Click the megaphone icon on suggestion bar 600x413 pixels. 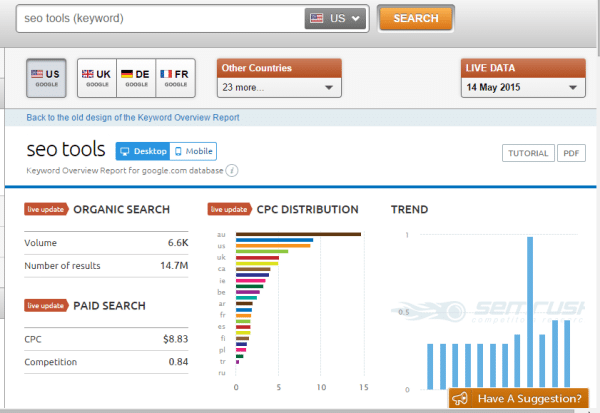coord(460,398)
